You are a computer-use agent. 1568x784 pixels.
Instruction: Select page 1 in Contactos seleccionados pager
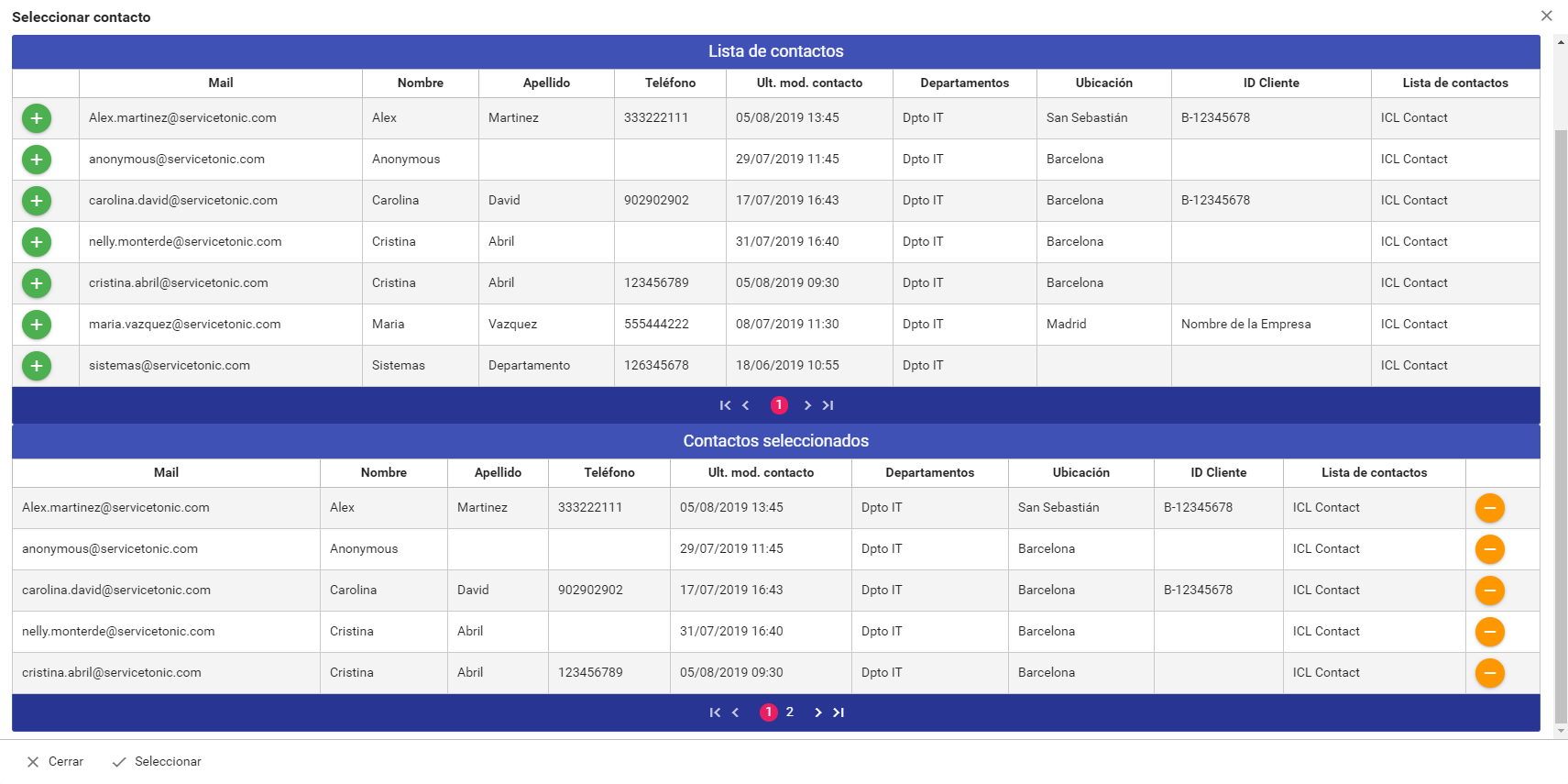[769, 712]
